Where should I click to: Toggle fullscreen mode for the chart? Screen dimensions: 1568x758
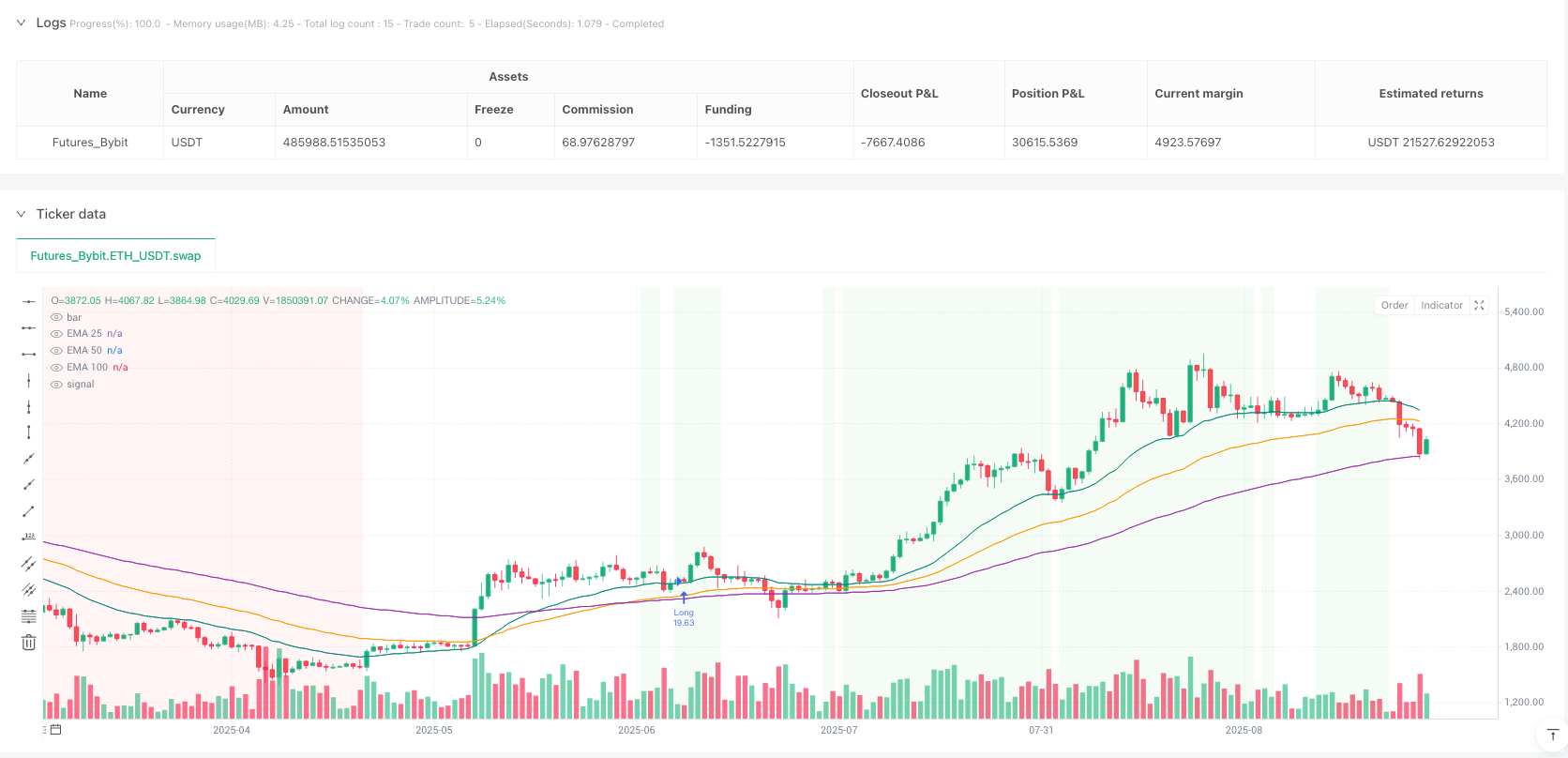(x=1479, y=305)
